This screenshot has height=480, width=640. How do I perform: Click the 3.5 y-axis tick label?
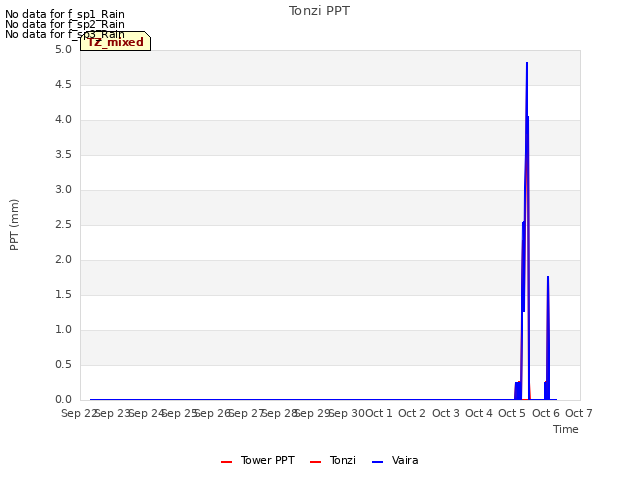pos(63,155)
